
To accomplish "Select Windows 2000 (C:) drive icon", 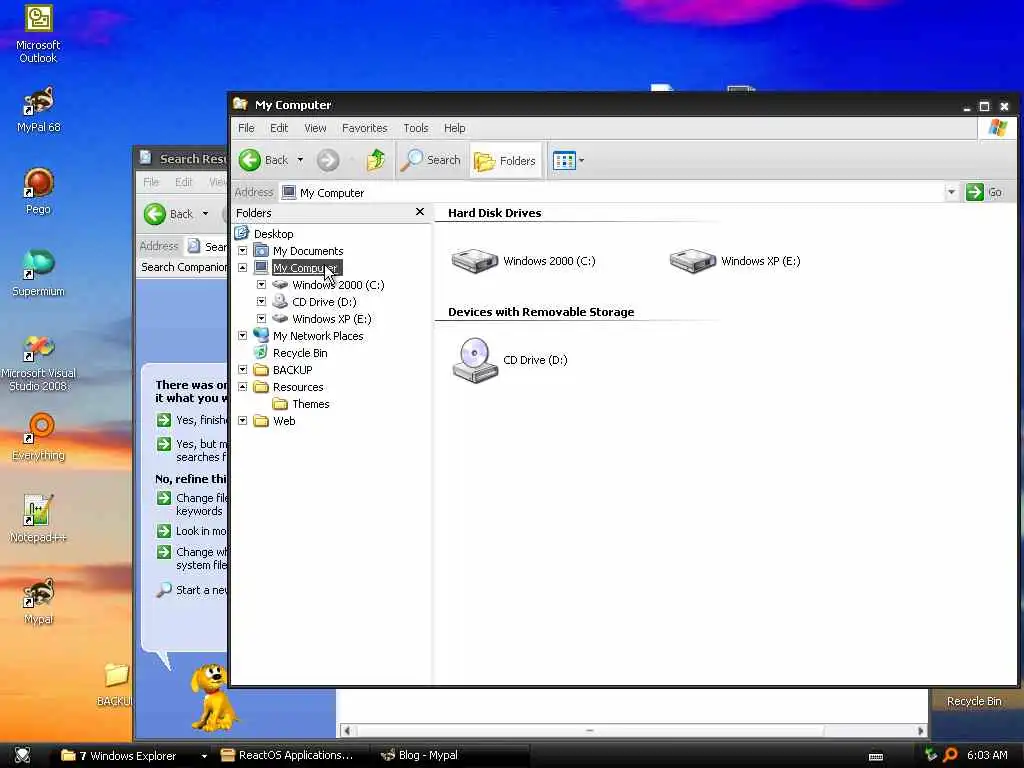I will click(x=523, y=261).
